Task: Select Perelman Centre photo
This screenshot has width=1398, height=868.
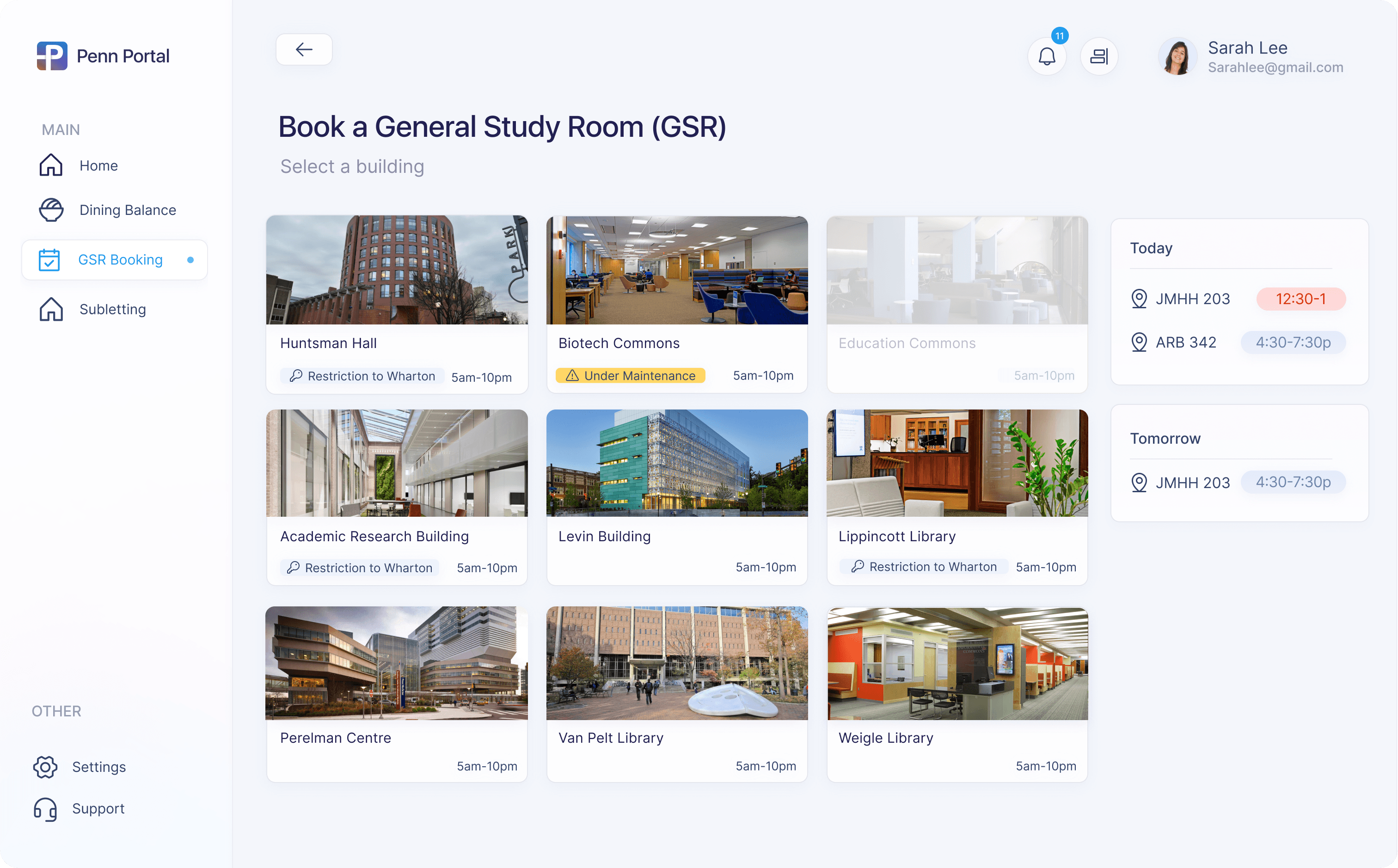Action: (397, 663)
